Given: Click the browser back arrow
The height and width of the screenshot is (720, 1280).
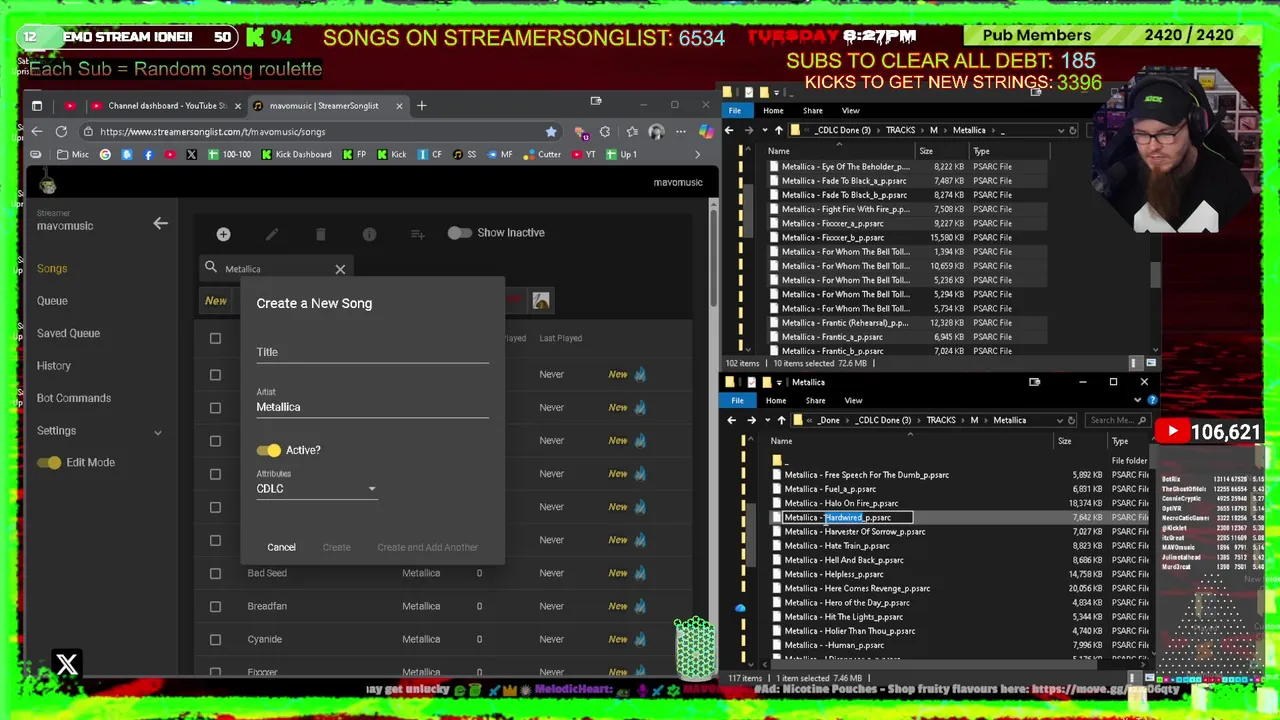Looking at the screenshot, I should 37,131.
